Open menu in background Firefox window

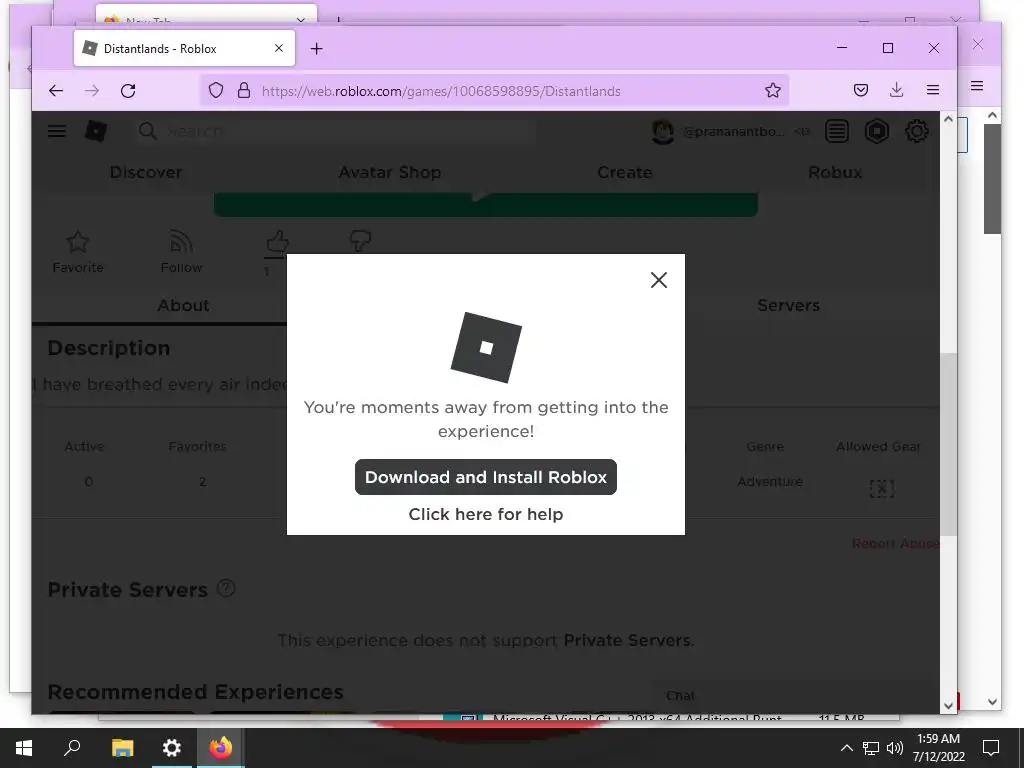[x=977, y=86]
